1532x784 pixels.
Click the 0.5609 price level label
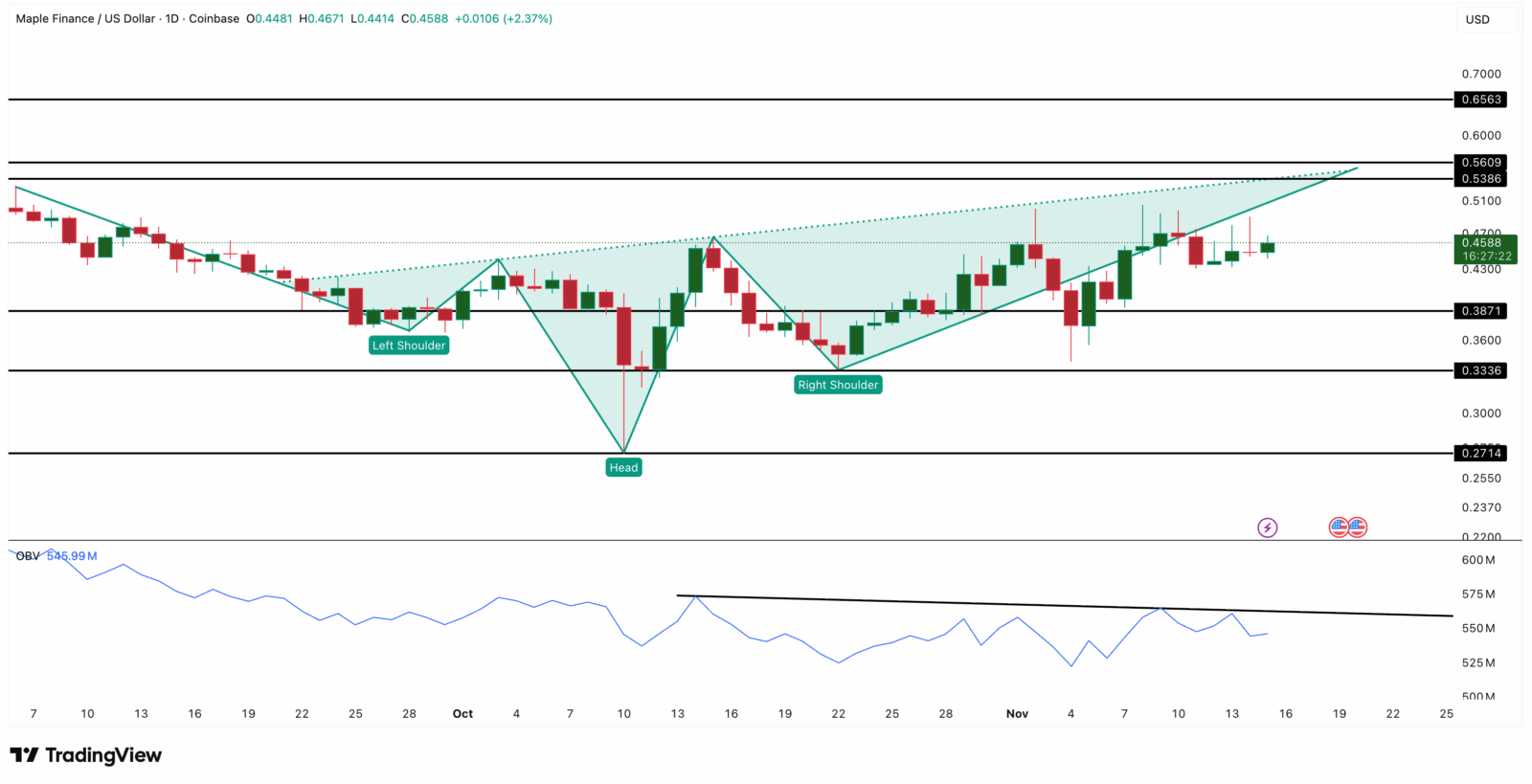click(1480, 163)
